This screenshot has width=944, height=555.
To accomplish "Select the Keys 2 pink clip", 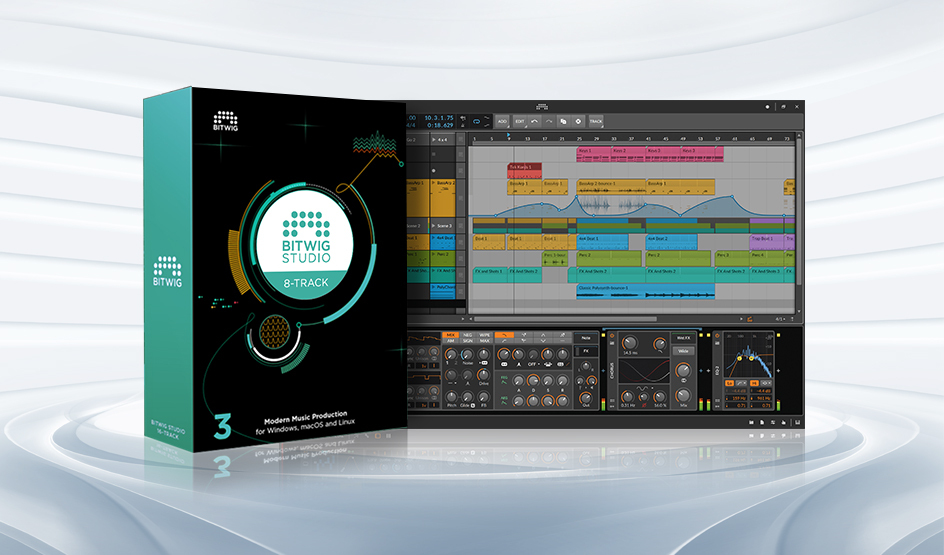I will pyautogui.click(x=629, y=155).
